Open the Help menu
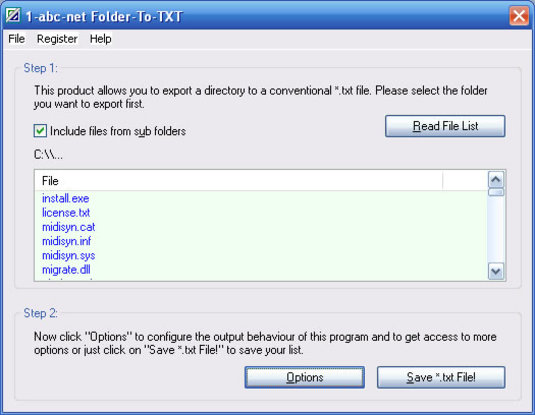 pos(100,39)
